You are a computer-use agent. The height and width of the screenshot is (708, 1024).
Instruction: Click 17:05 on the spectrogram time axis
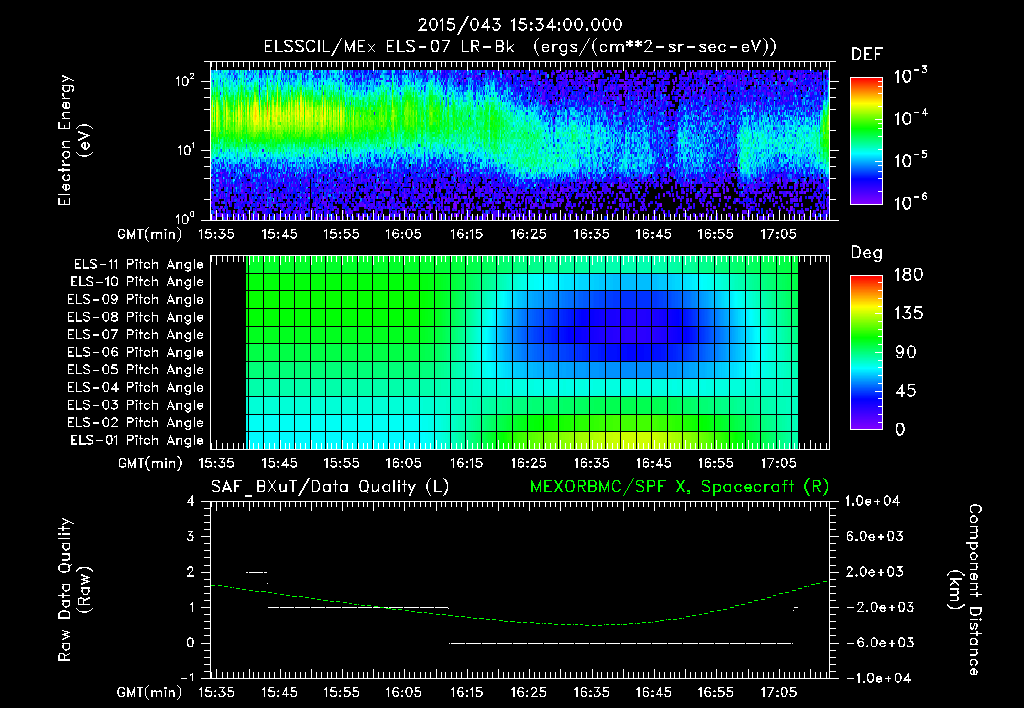point(778,234)
